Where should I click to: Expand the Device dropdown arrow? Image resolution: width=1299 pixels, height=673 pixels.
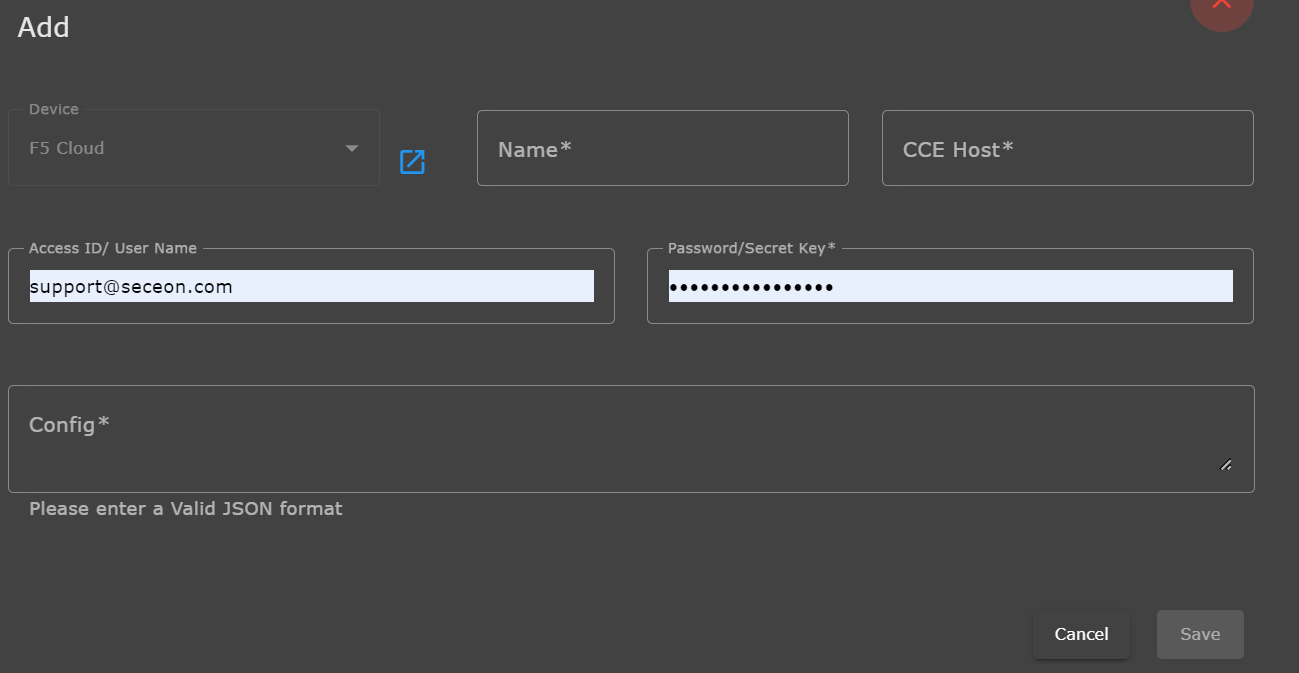point(352,149)
